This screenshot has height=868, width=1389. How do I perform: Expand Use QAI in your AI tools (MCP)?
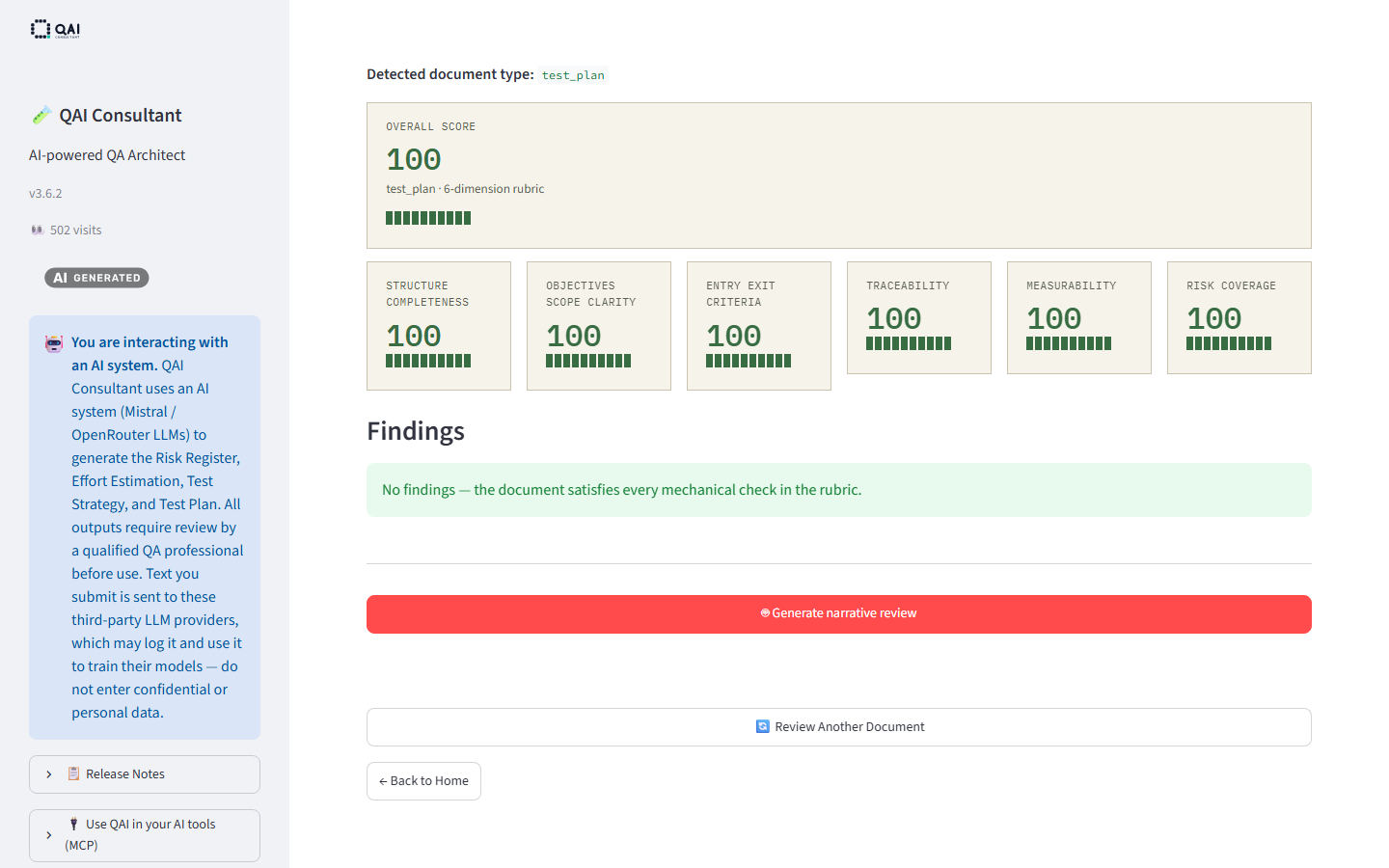pos(145,835)
